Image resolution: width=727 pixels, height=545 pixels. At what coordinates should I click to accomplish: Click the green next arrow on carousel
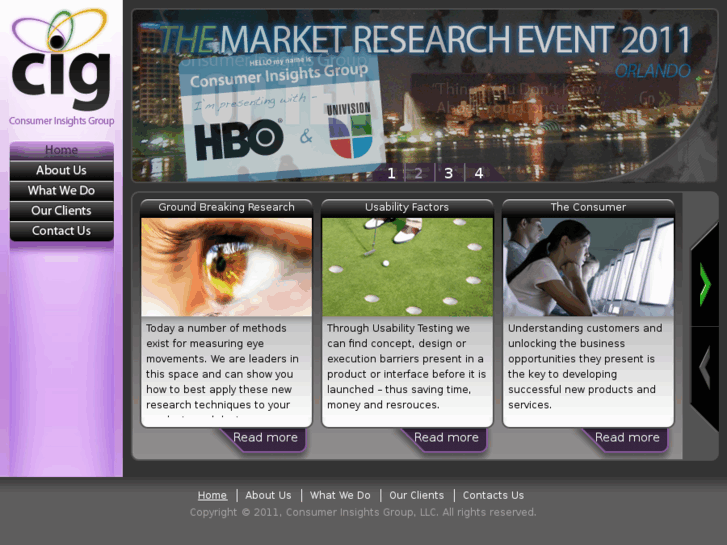coord(705,285)
